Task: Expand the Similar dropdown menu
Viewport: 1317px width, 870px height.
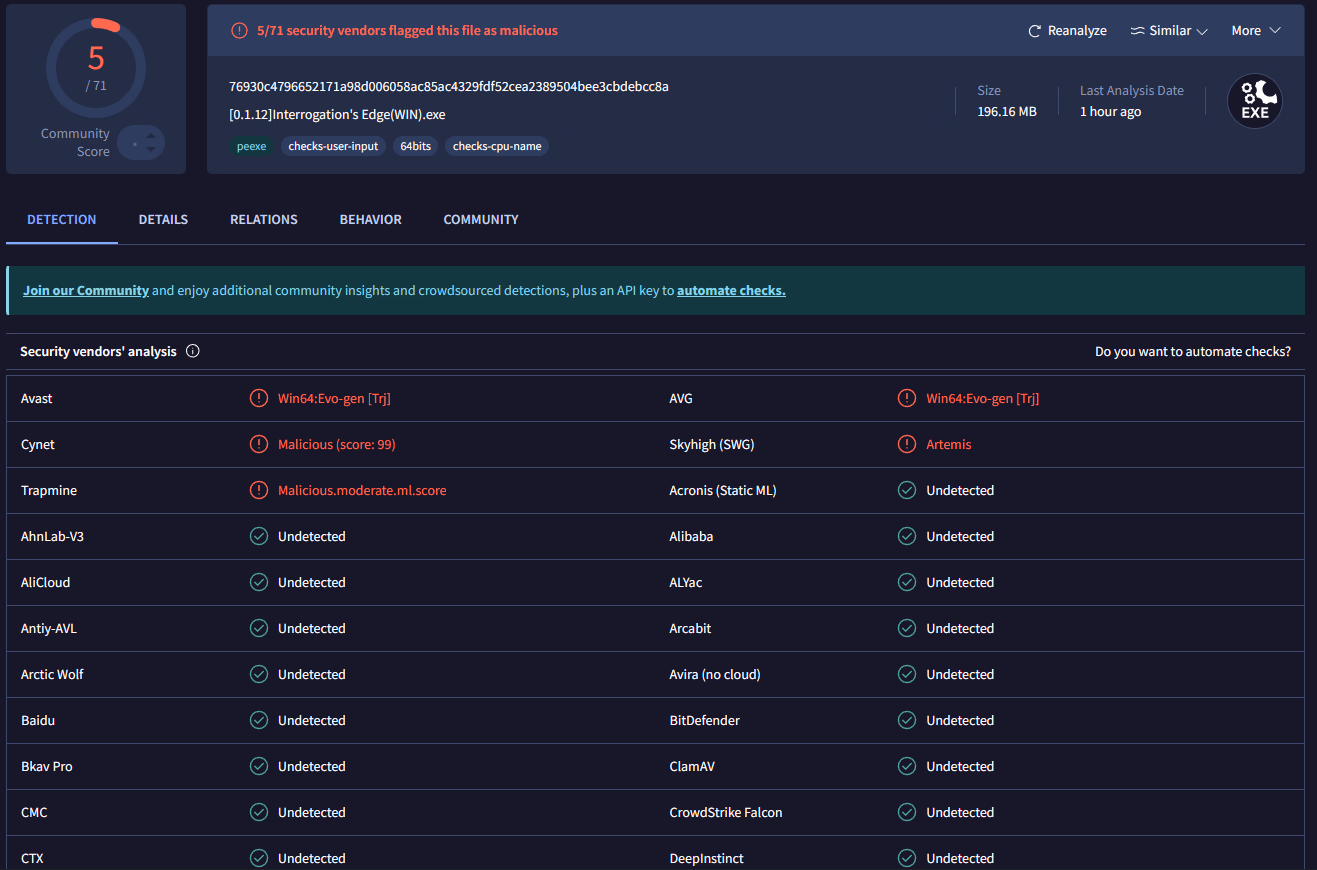Action: [1169, 31]
